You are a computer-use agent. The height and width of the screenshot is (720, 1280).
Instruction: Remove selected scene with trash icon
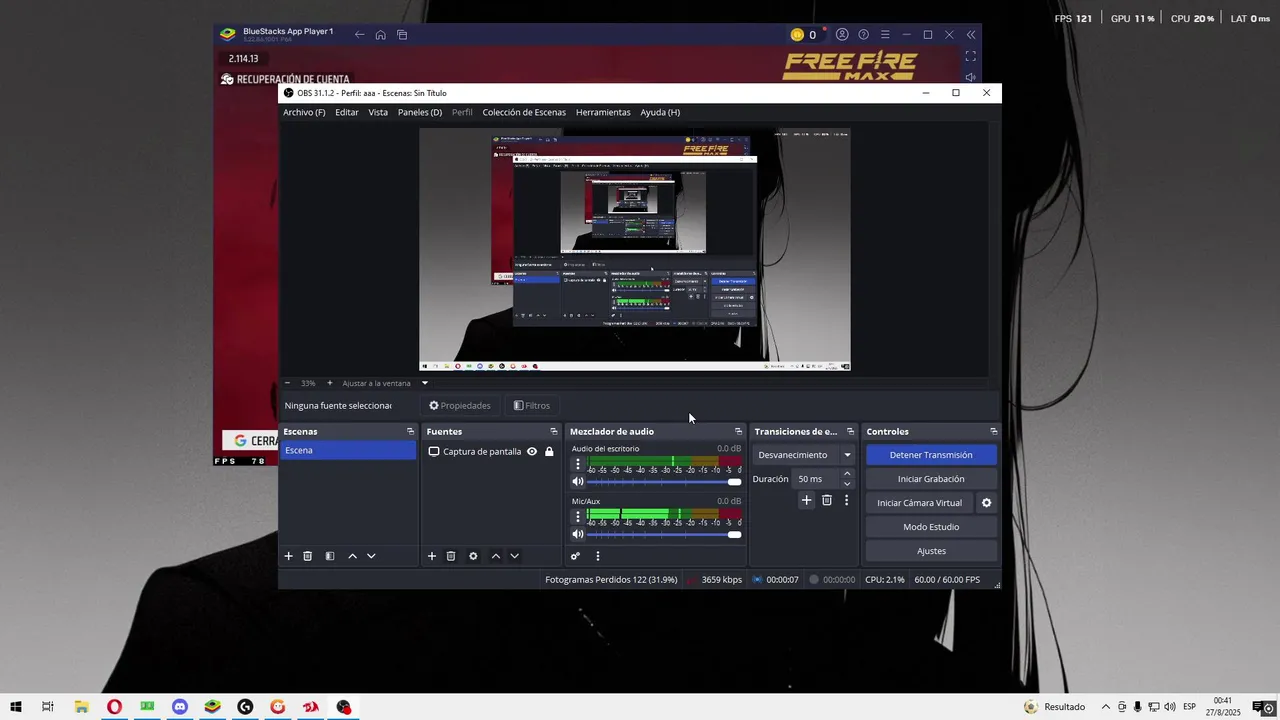click(x=308, y=556)
